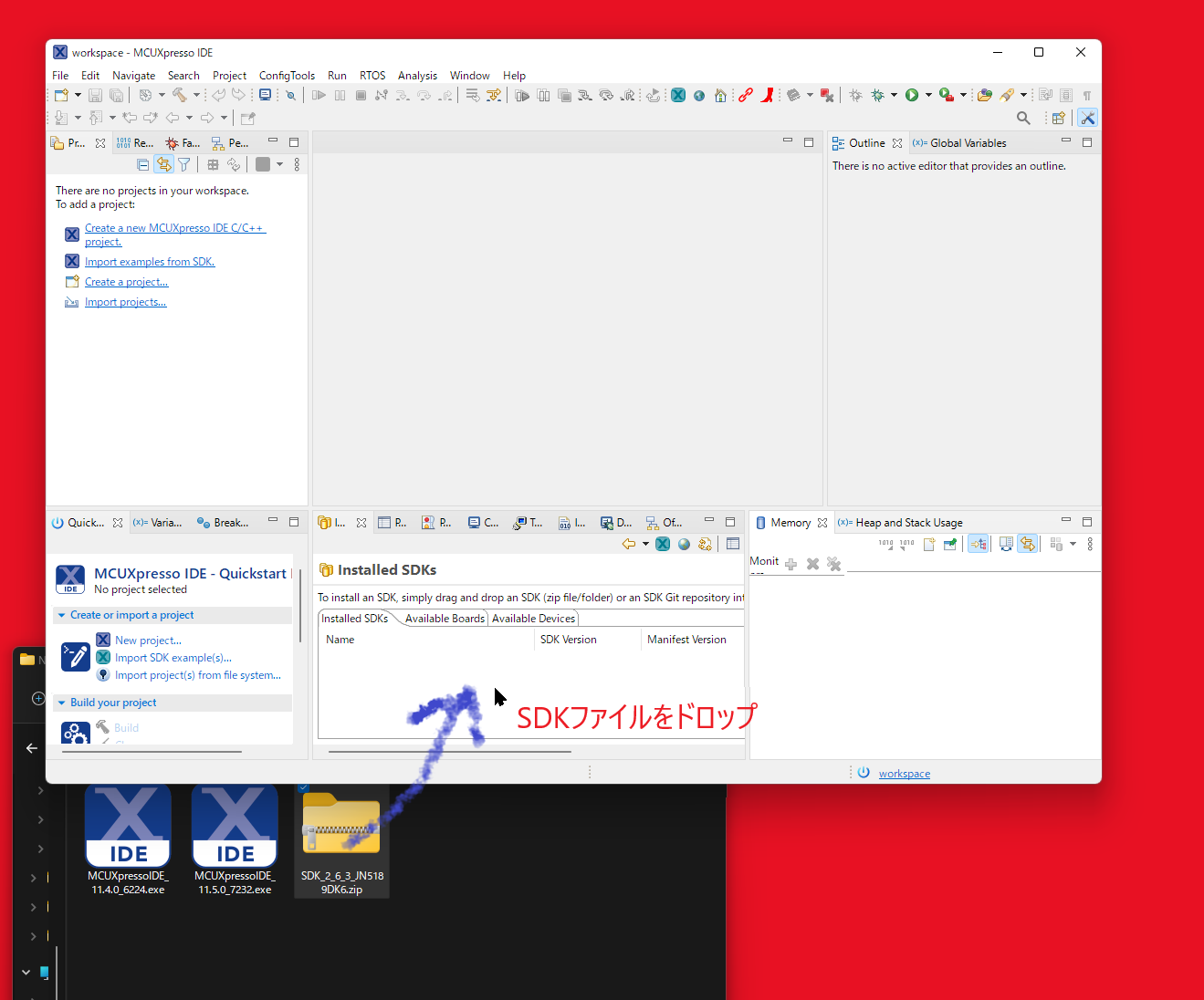Switch to Heap and Stack Usage tab

(900, 523)
